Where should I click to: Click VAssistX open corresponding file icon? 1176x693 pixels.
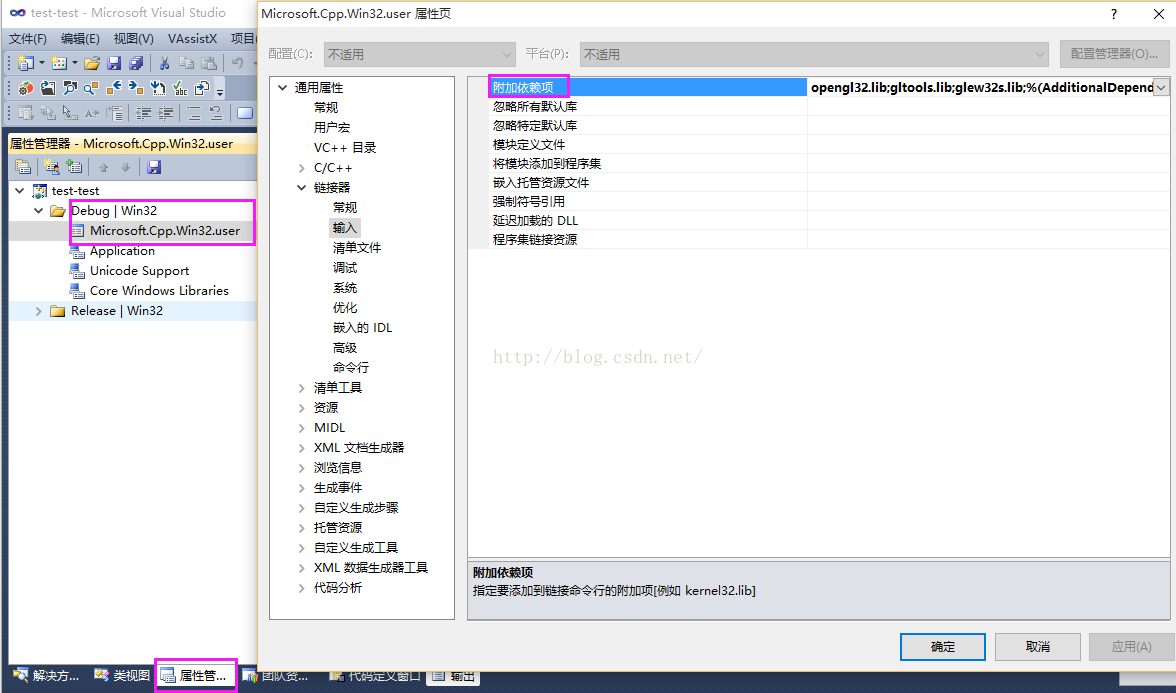click(202, 88)
